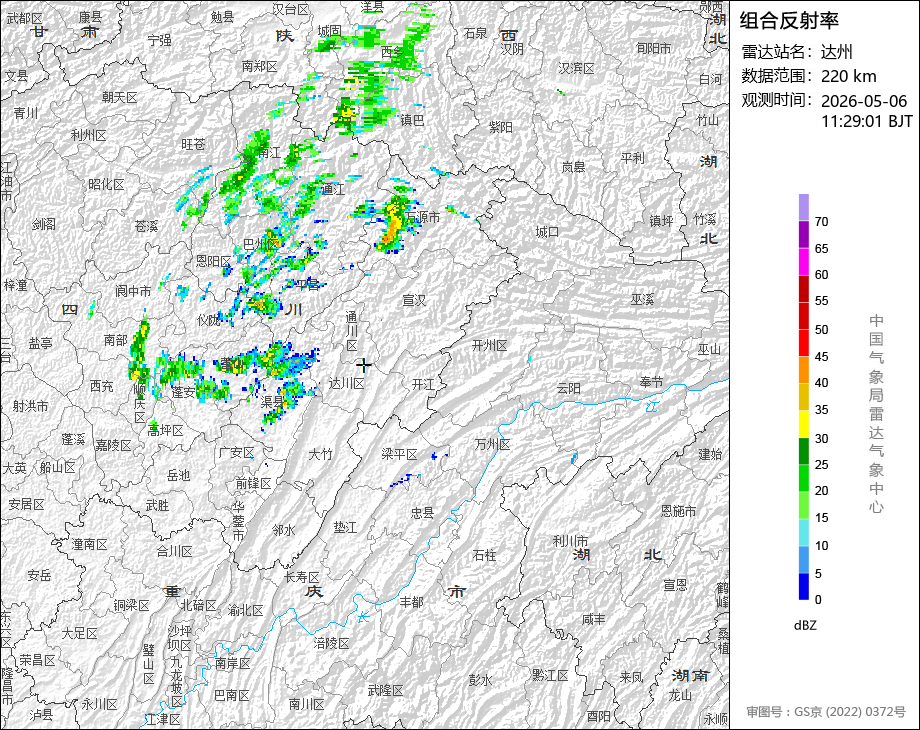
Task: Click the legend value 20
Action: click(x=821, y=491)
